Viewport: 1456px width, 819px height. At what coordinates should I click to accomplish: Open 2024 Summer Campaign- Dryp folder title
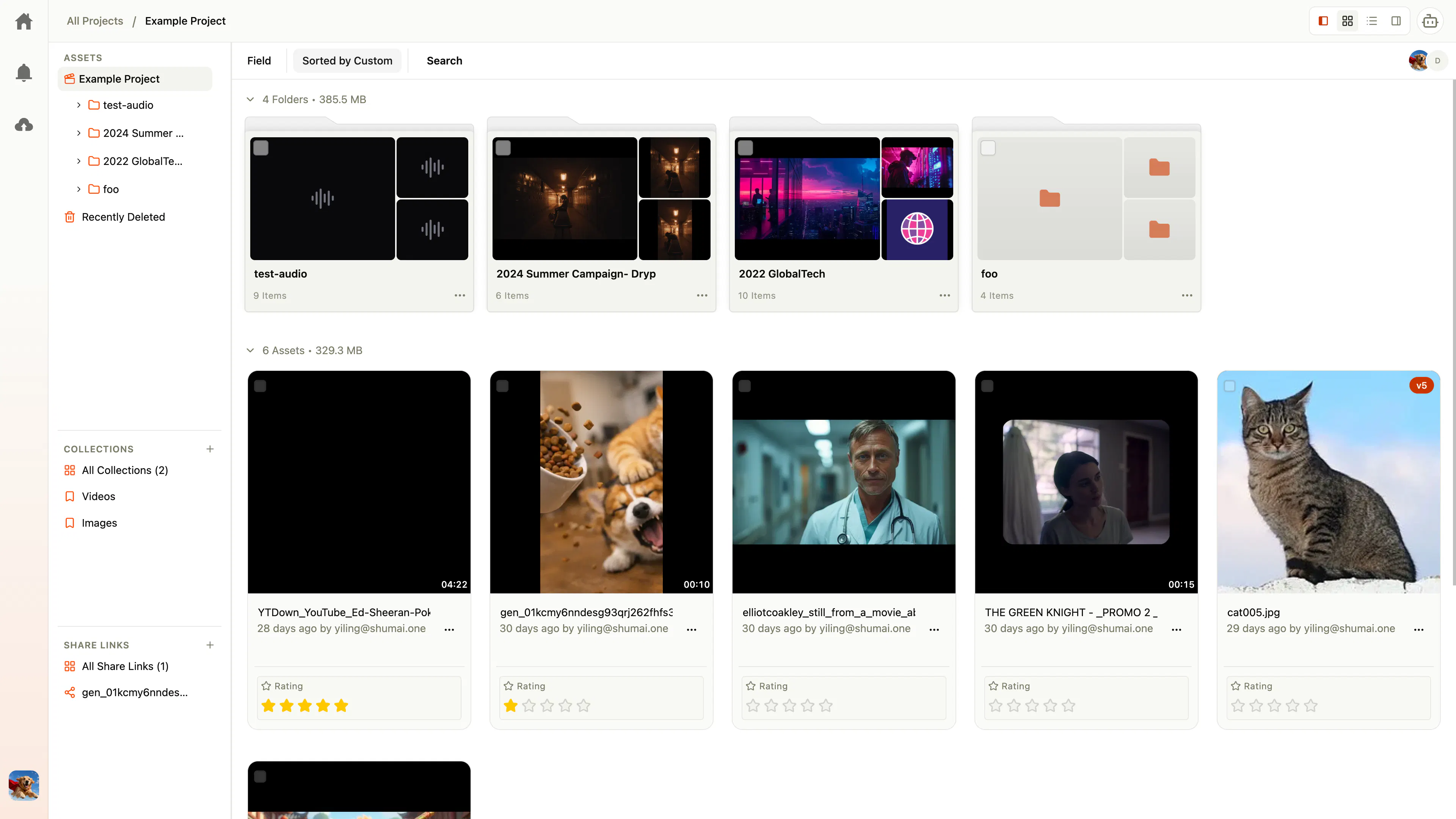click(576, 273)
